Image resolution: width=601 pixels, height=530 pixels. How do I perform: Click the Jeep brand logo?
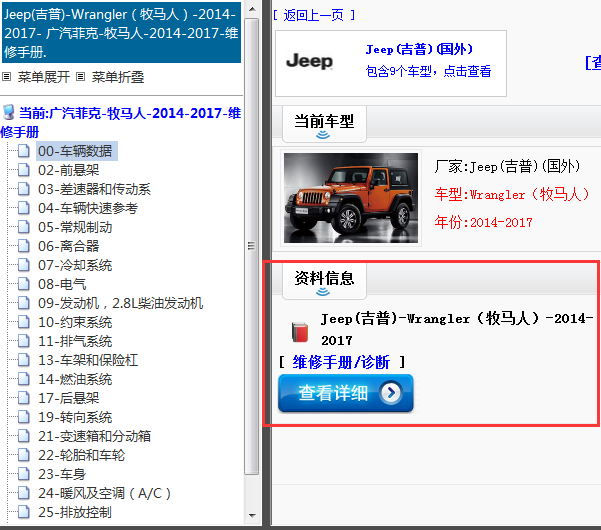309,61
